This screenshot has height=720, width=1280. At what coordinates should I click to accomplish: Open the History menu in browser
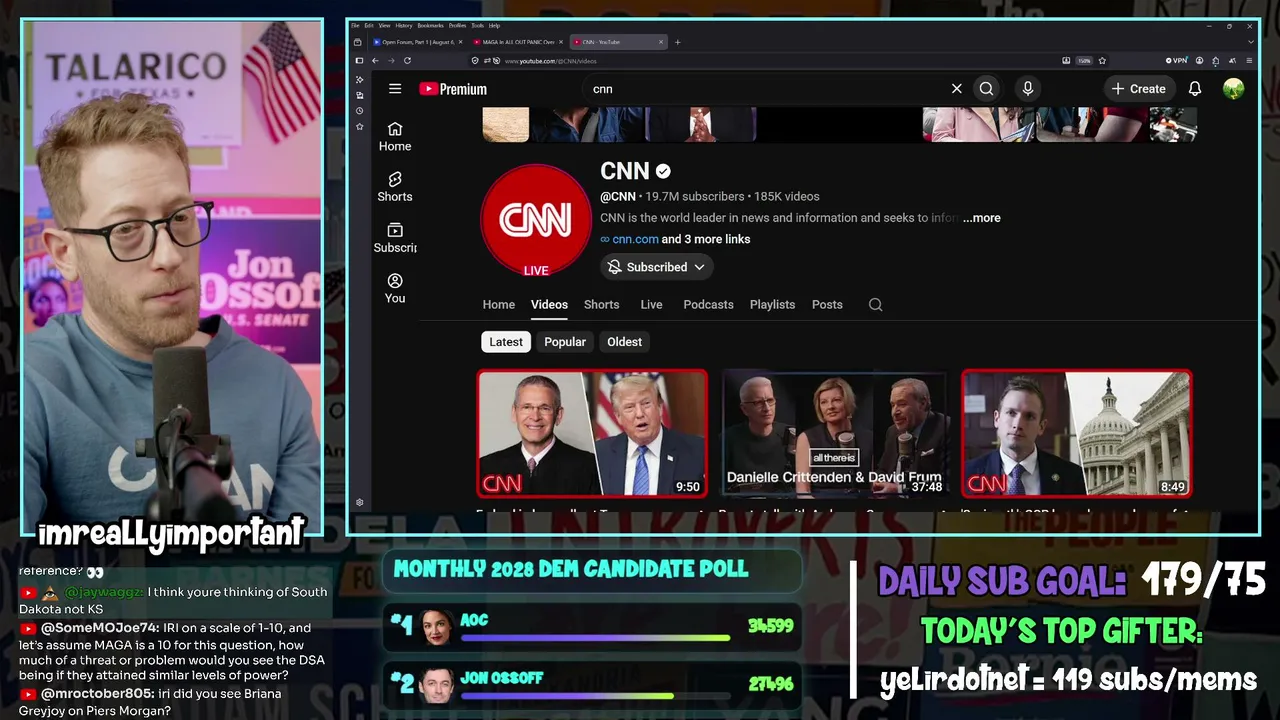[x=403, y=25]
